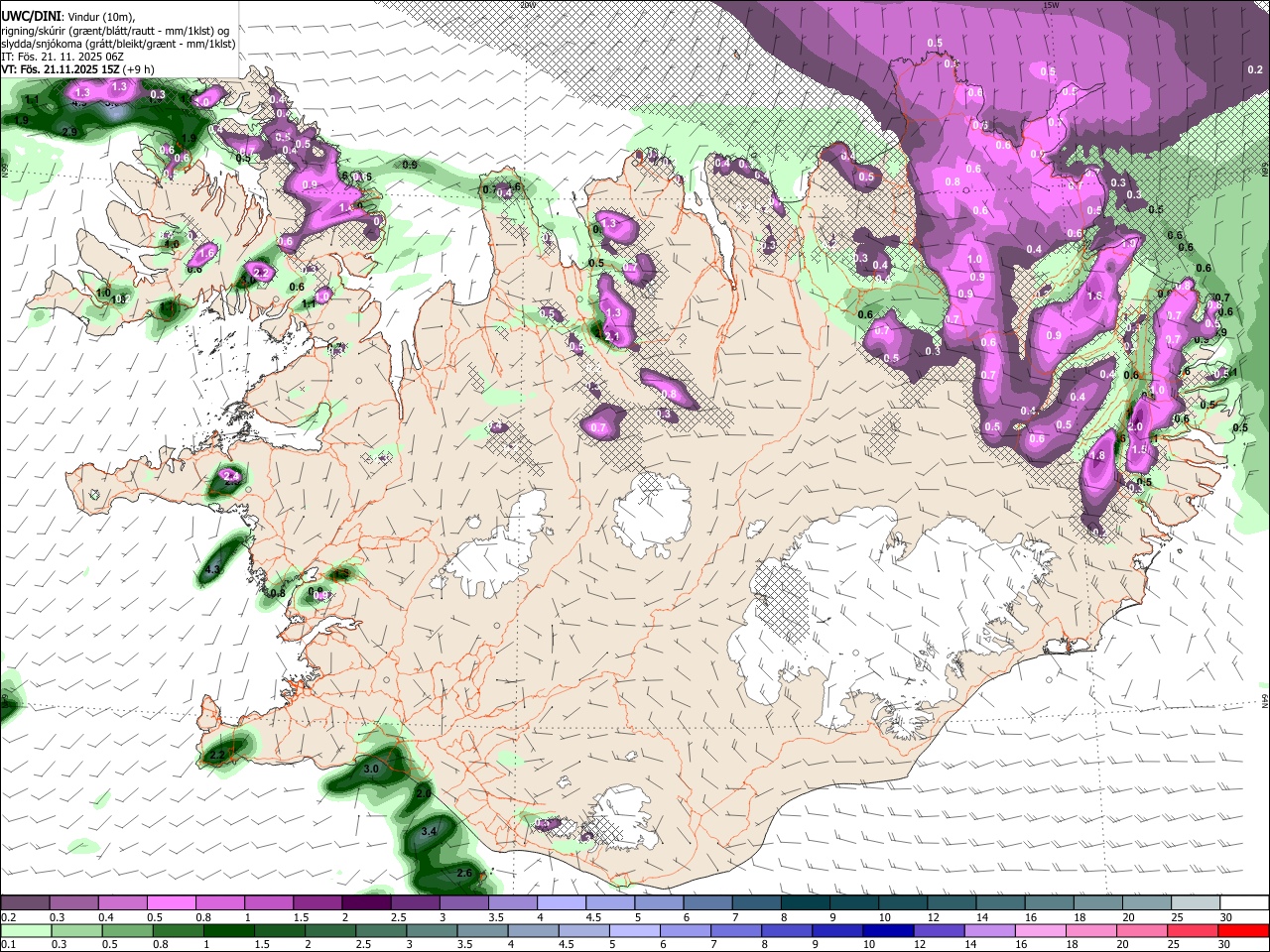The image size is (1270, 952).
Task: Pick the grey-green 3 swatch in rain legend
Action: pyautogui.click(x=432, y=930)
